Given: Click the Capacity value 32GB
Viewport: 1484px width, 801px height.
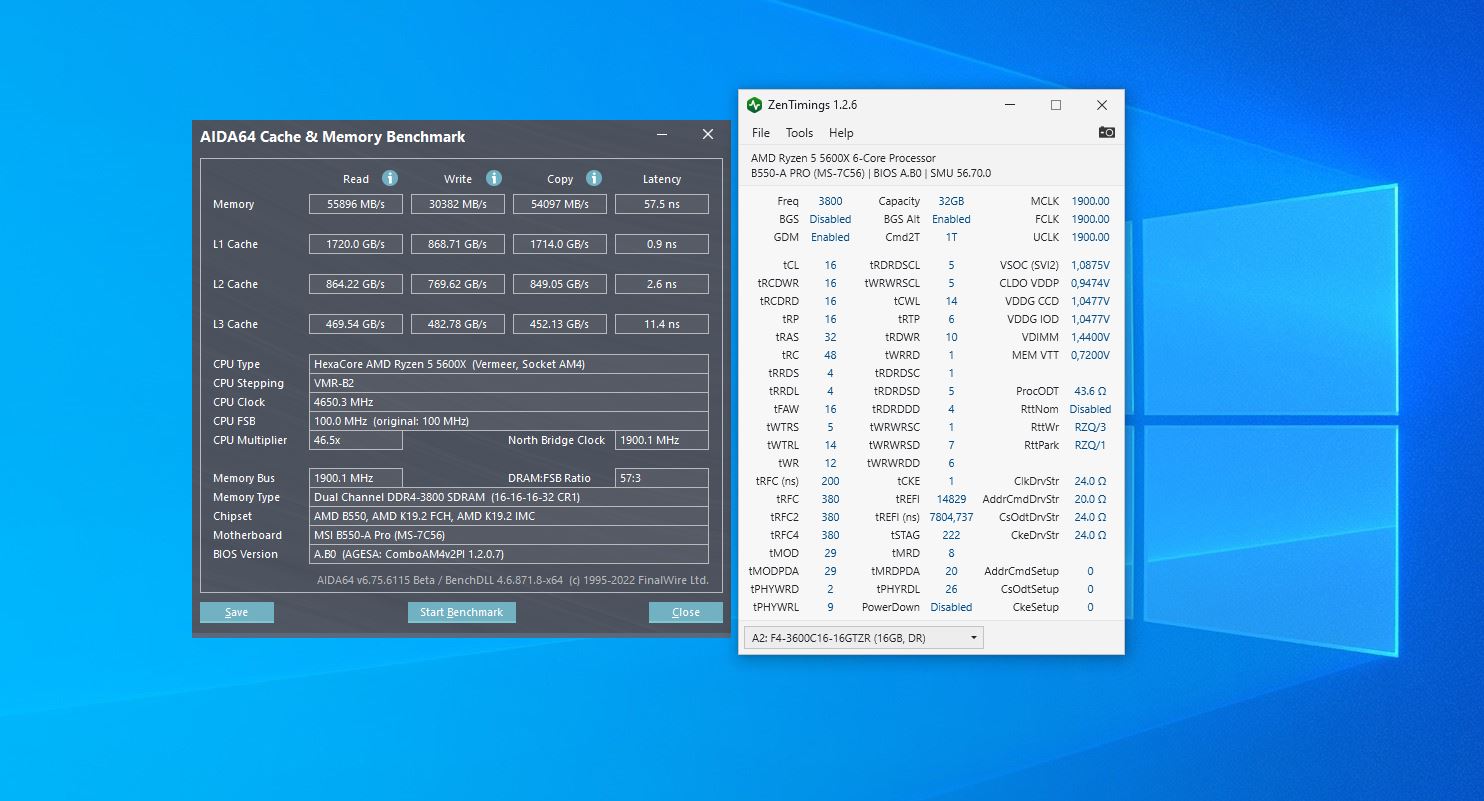Looking at the screenshot, I should pos(951,201).
